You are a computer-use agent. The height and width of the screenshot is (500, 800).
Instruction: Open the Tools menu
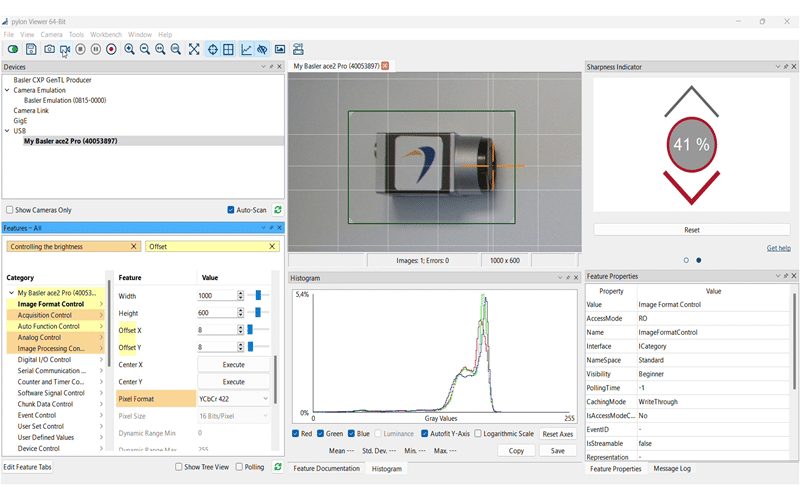pos(76,35)
